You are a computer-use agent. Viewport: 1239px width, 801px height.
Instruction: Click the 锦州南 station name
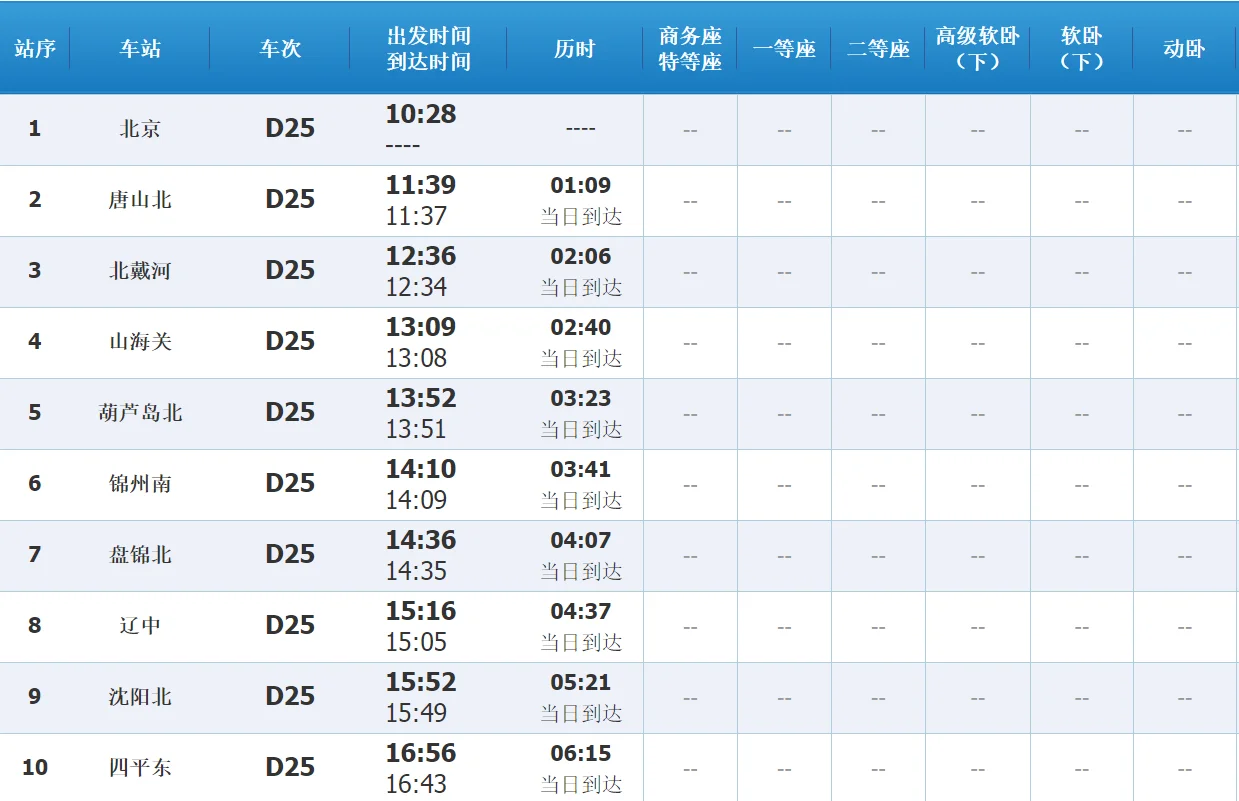pos(139,484)
